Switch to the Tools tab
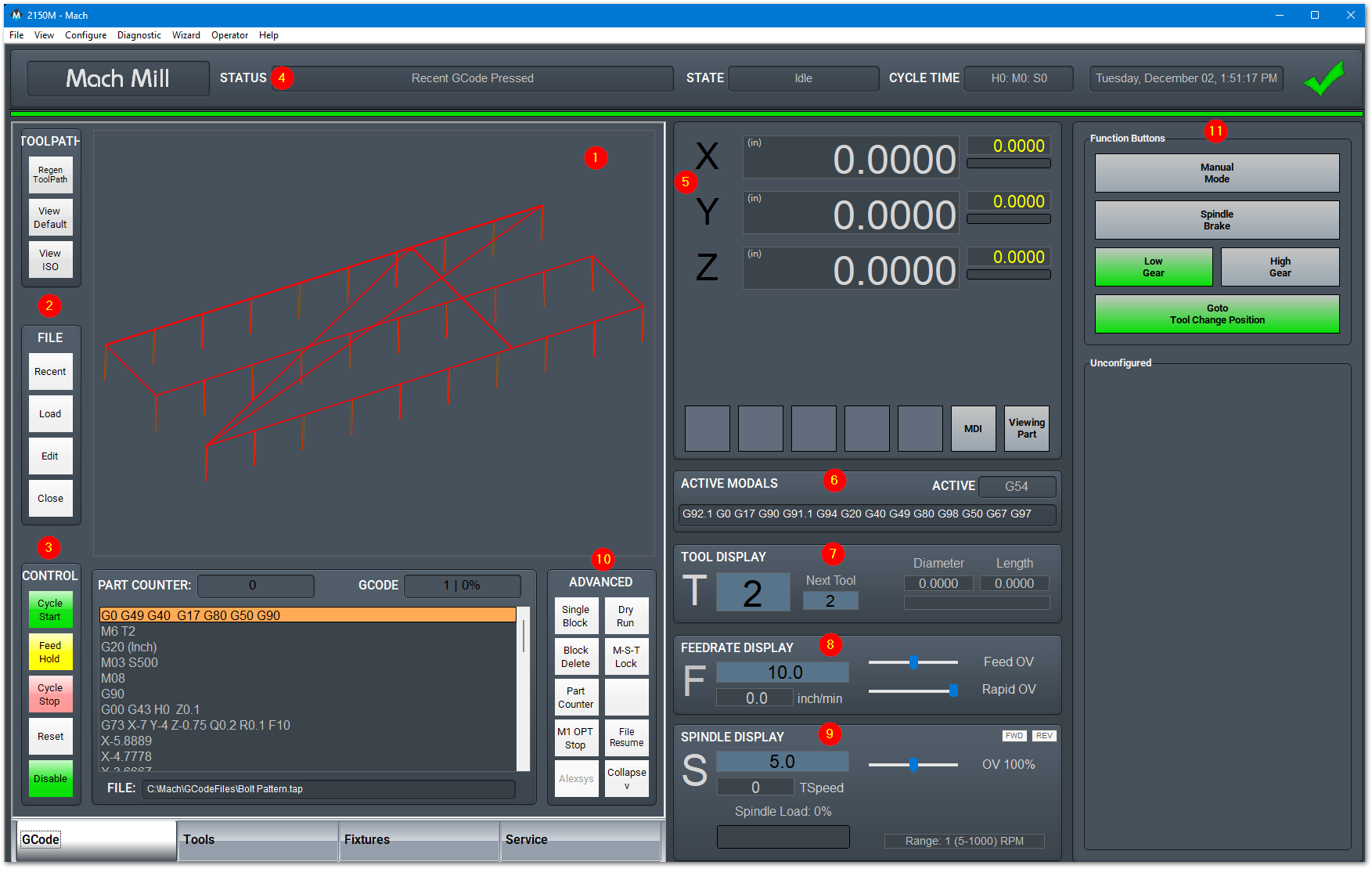The width and height of the screenshot is (1372, 869). click(257, 840)
